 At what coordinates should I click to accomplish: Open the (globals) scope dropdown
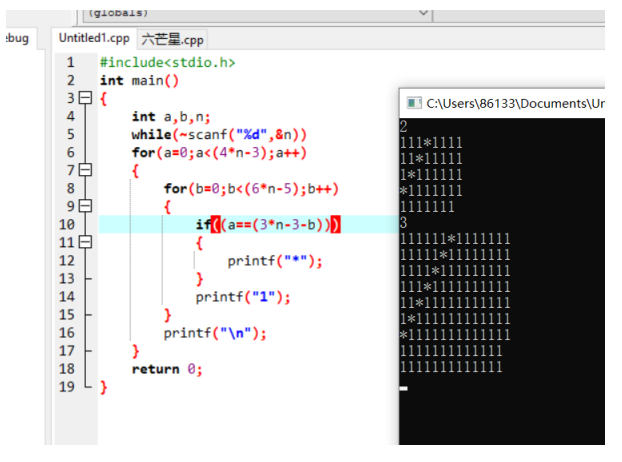pyautogui.click(x=257, y=13)
